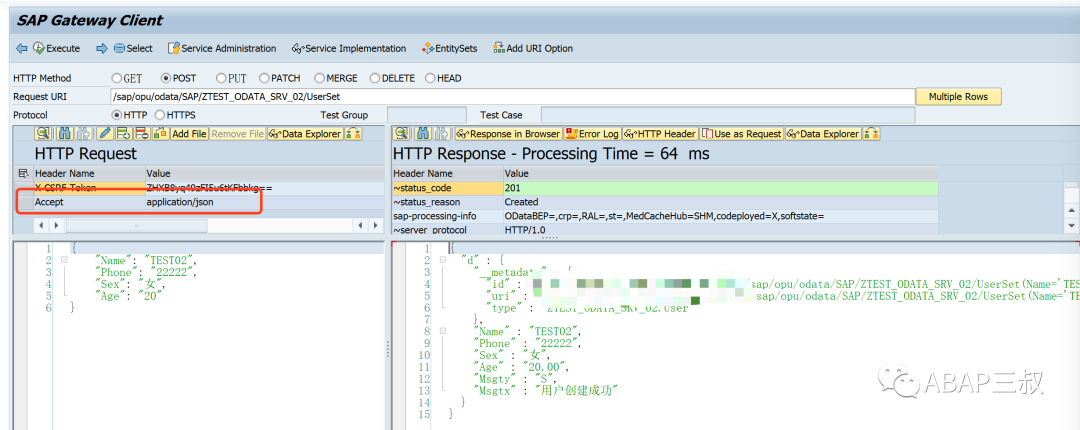The height and width of the screenshot is (430, 1080).
Task: Show the HTTP Header button
Action: pos(660,134)
